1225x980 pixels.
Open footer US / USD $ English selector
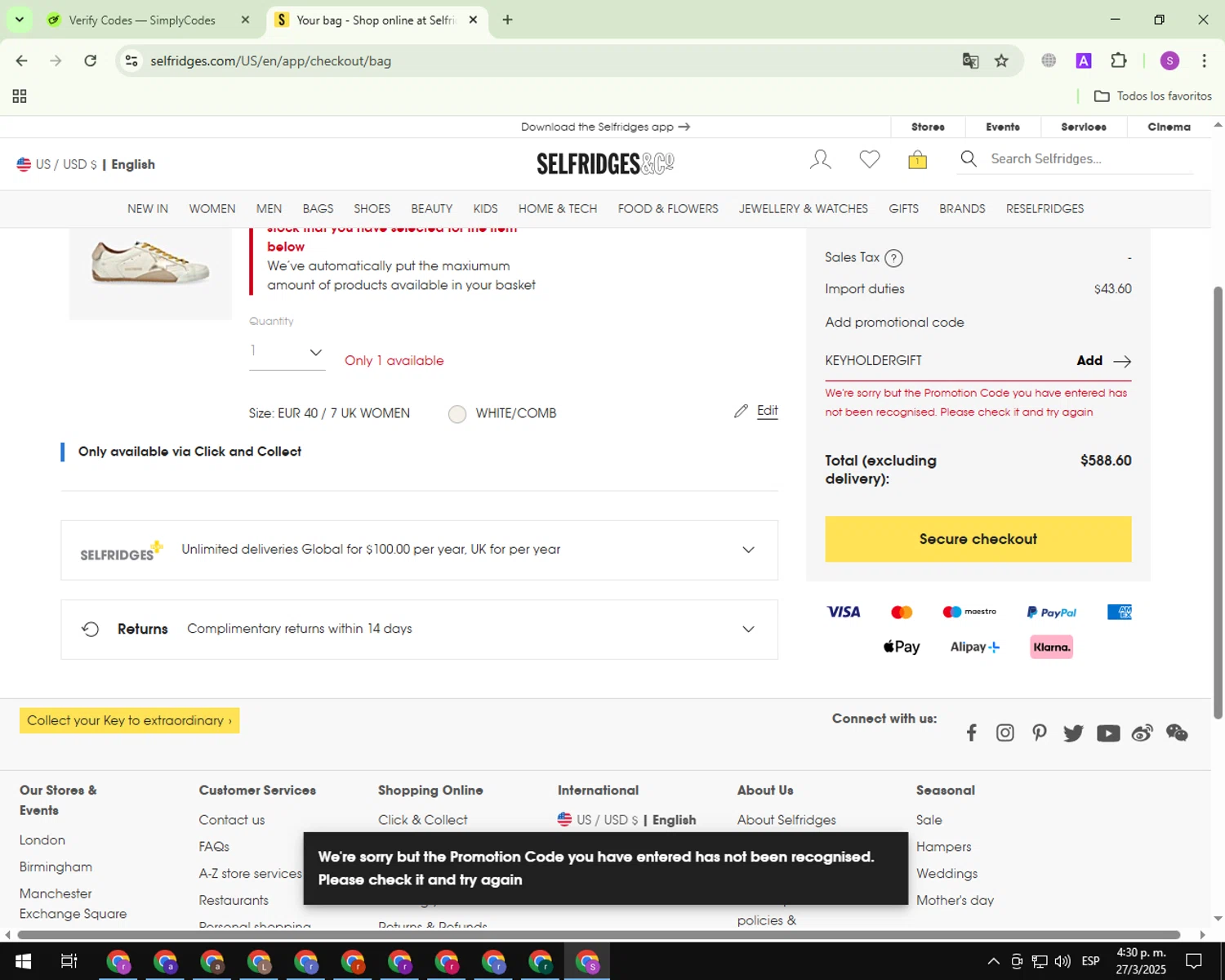626,819
